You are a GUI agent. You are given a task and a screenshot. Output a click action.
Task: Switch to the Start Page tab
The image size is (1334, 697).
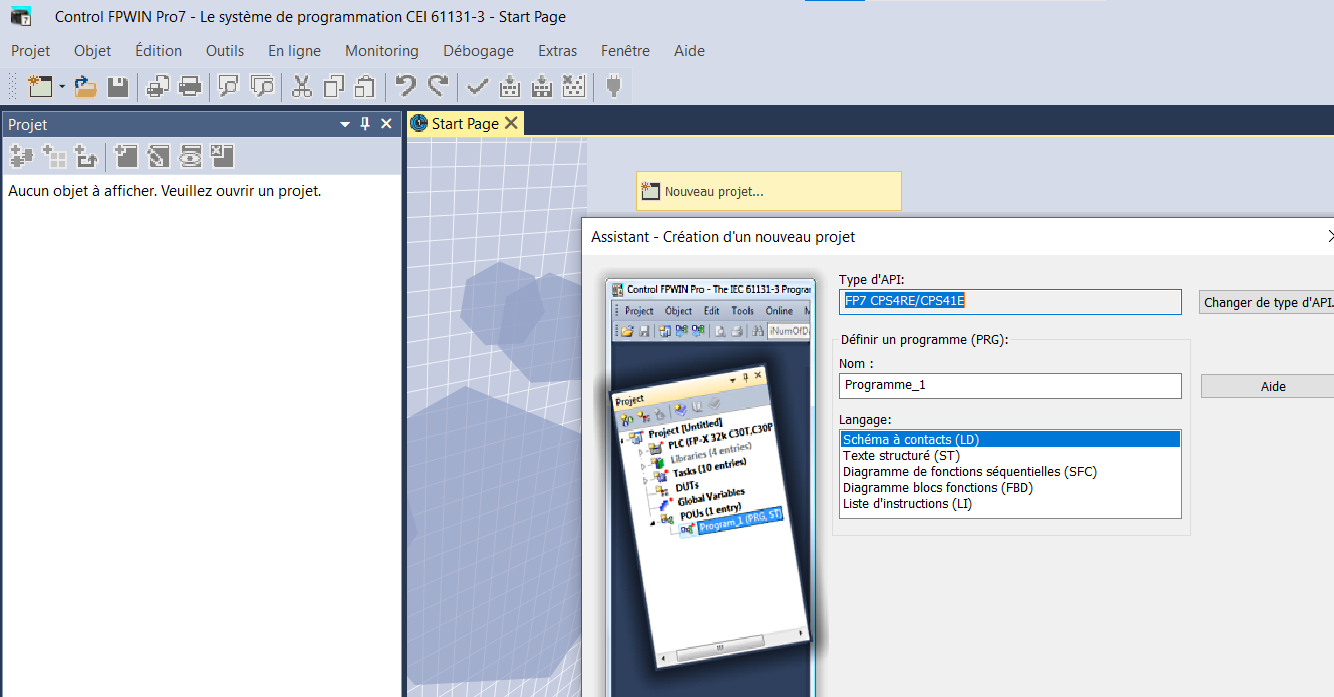464,123
